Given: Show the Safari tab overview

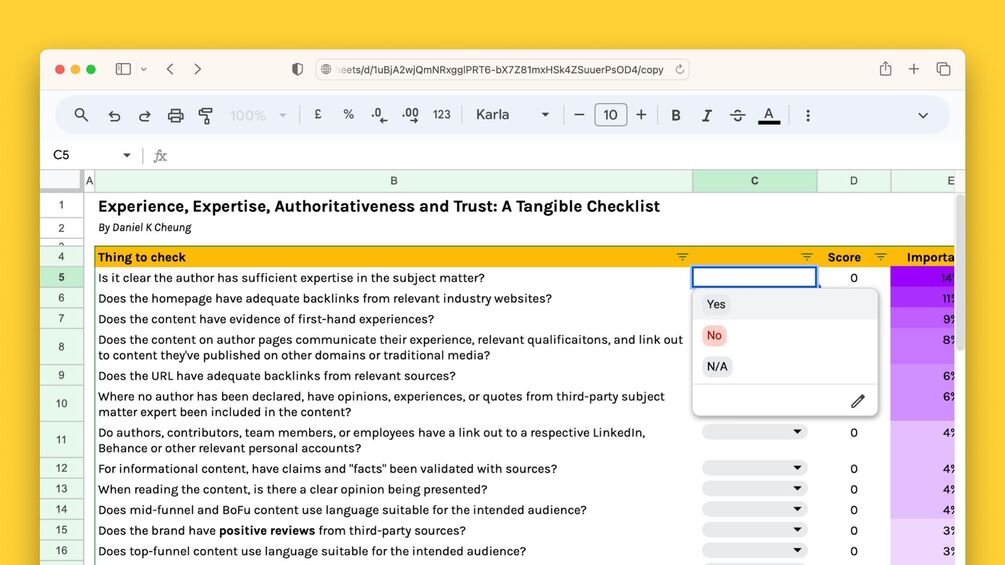Looking at the screenshot, I should (x=943, y=69).
